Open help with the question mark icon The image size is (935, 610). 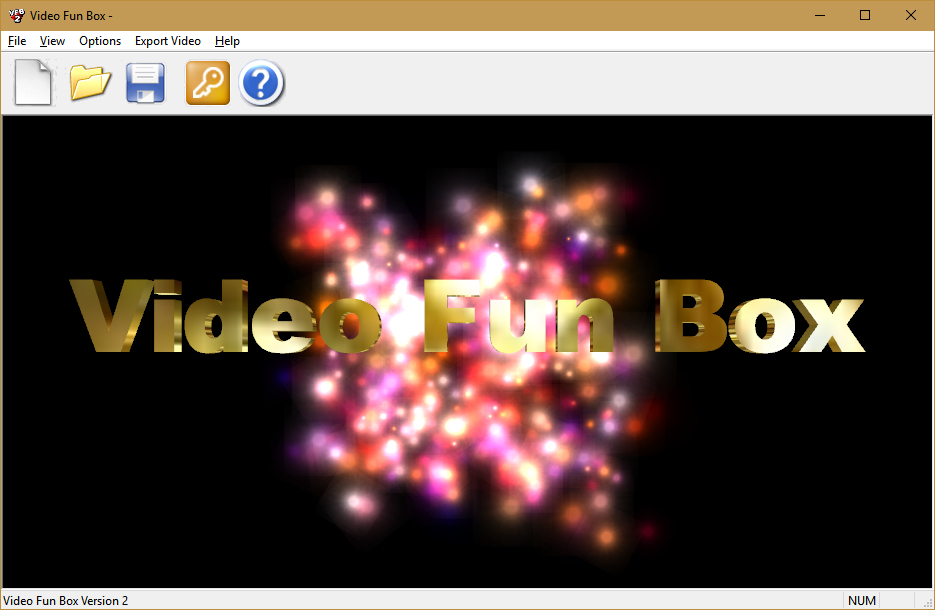click(261, 83)
